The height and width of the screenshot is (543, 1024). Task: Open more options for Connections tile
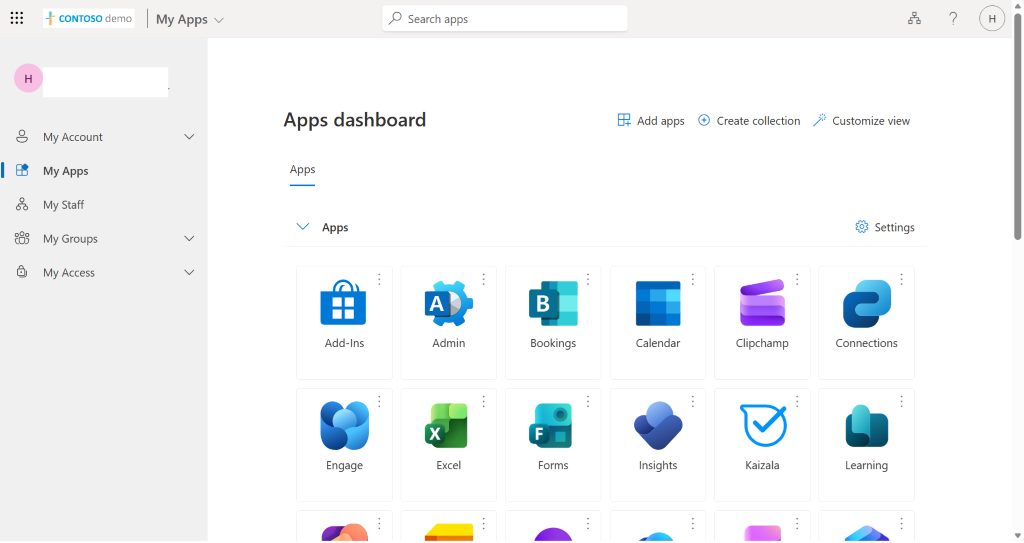click(901, 279)
